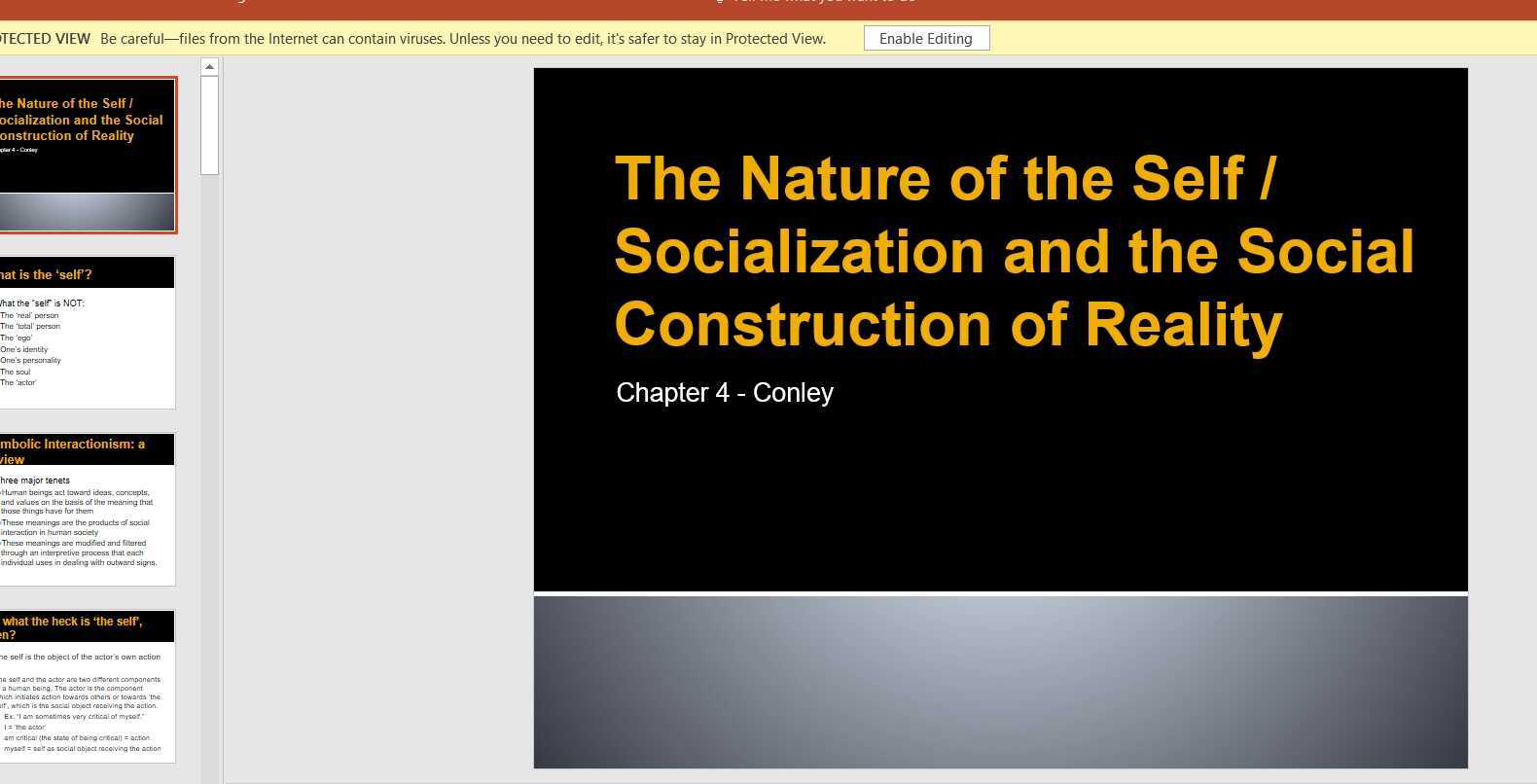This screenshot has height=784, width=1537.
Task: Click the large orange title on main slide
Action: point(1014,251)
